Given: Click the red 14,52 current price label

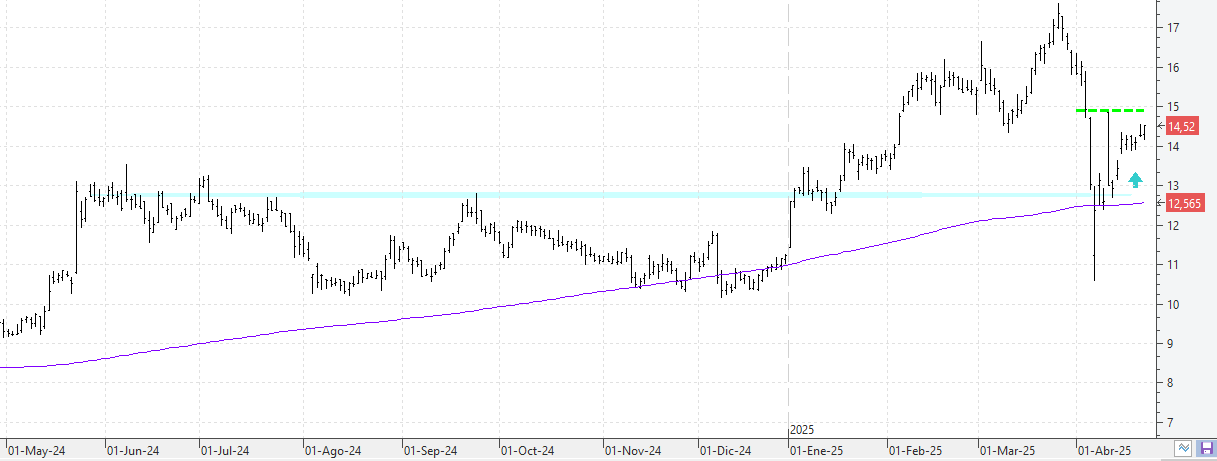Looking at the screenshot, I should (1181, 126).
